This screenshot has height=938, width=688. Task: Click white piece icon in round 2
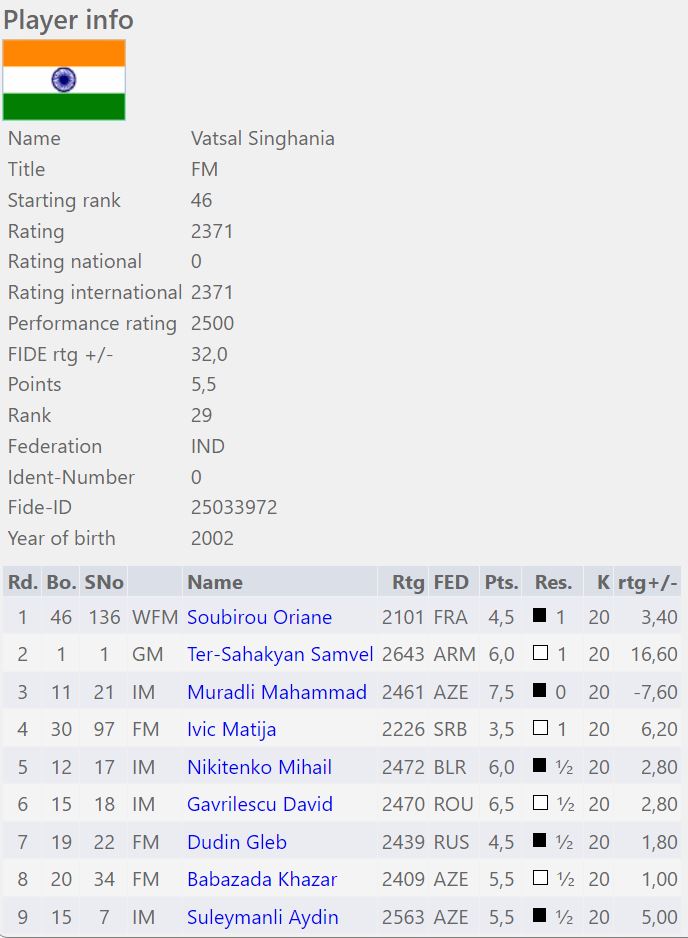click(540, 654)
